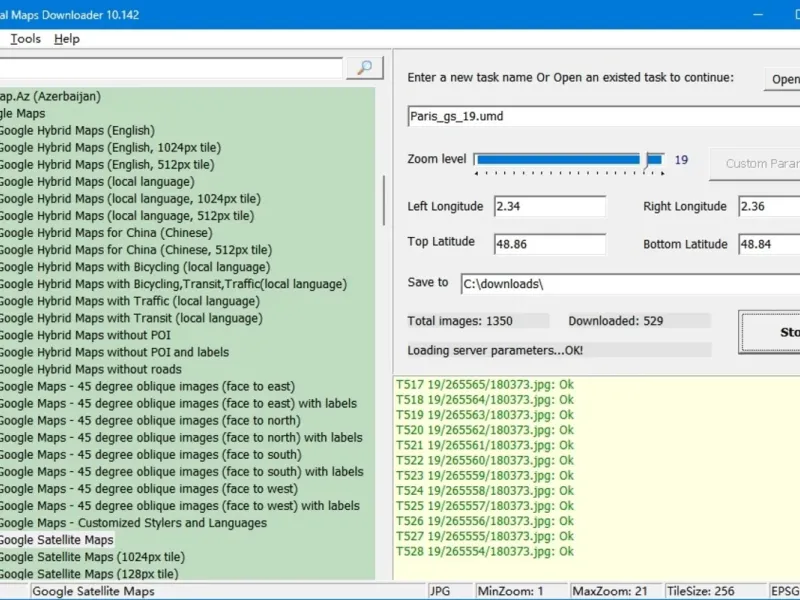Screen dimensions: 800x600
Task: Click the Save to path field
Action: coord(630,284)
